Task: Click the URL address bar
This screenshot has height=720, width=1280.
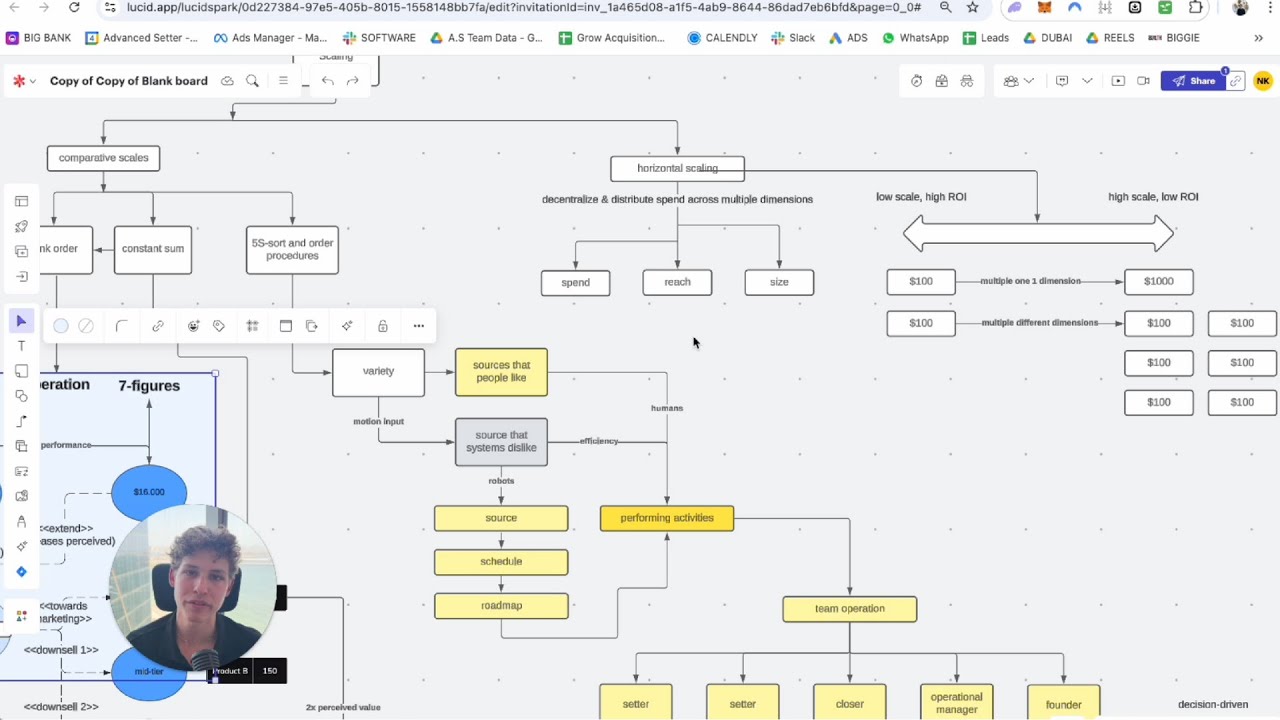Action: tap(523, 8)
